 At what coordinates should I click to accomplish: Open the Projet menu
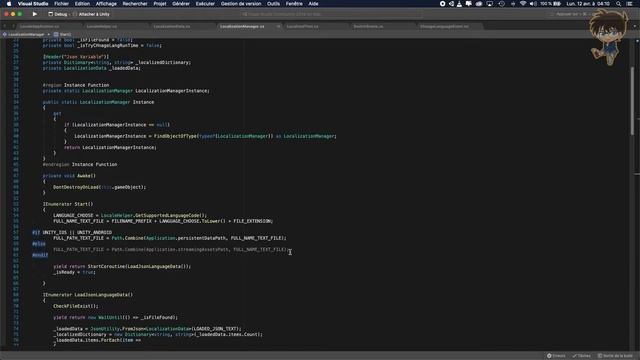(160, 4)
